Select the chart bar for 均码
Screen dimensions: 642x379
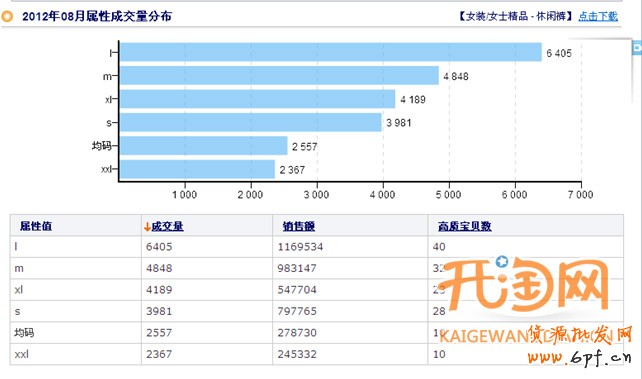coord(204,146)
